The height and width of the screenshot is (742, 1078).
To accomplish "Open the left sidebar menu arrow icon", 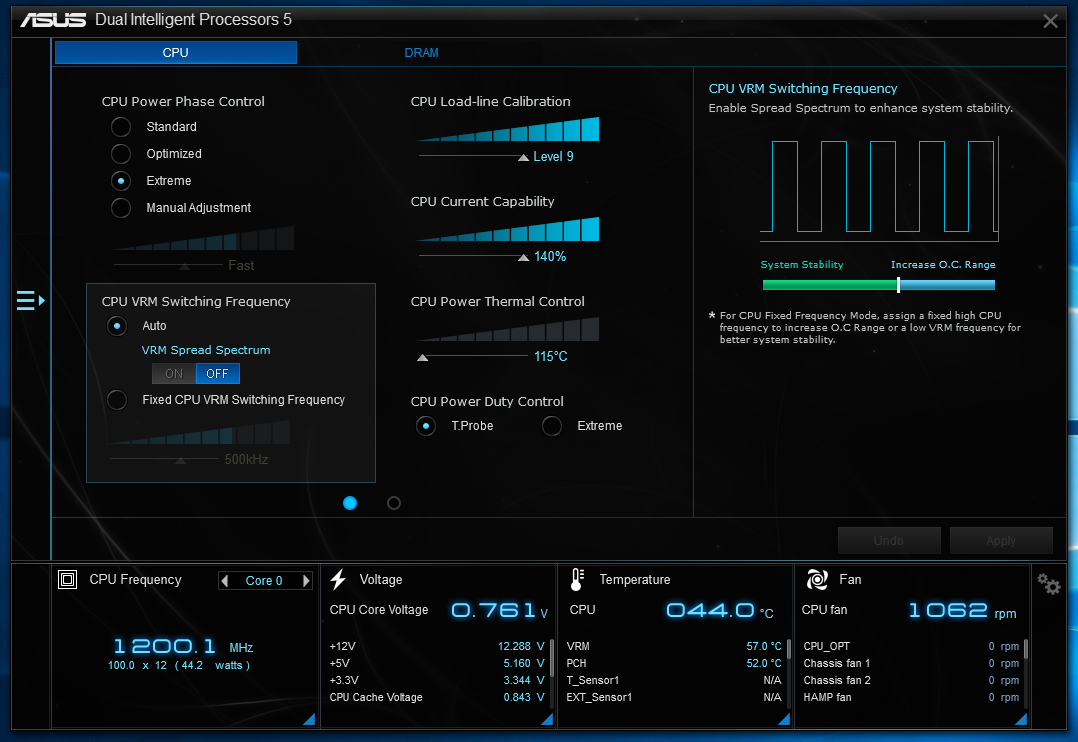I will coord(31,301).
